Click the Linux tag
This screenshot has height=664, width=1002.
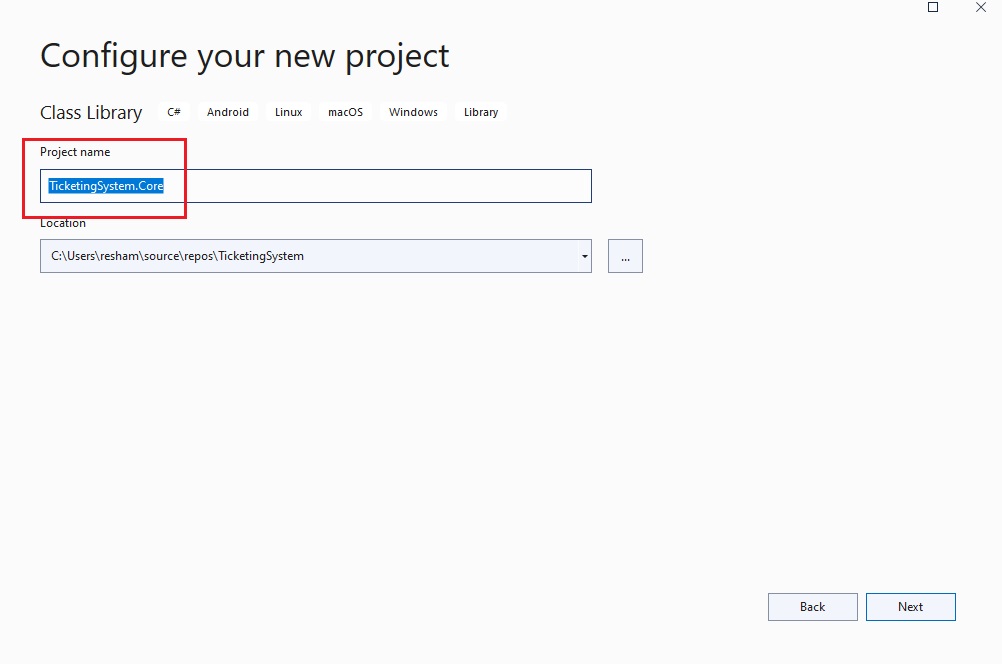click(x=288, y=112)
